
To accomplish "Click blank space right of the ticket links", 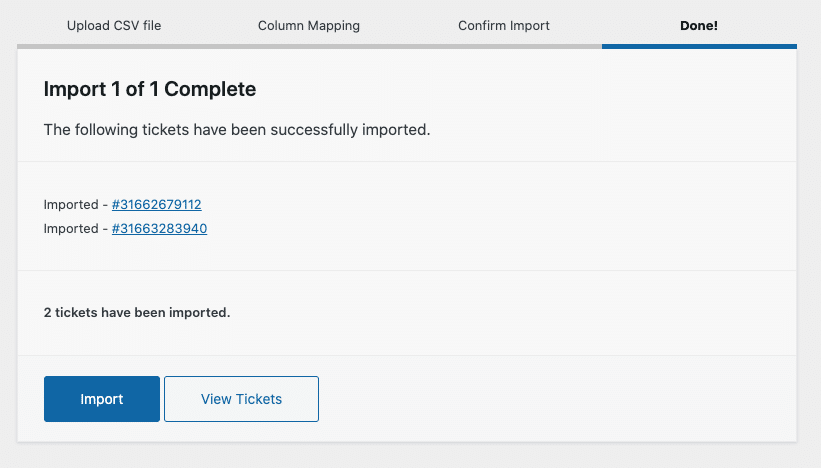I will (x=500, y=217).
